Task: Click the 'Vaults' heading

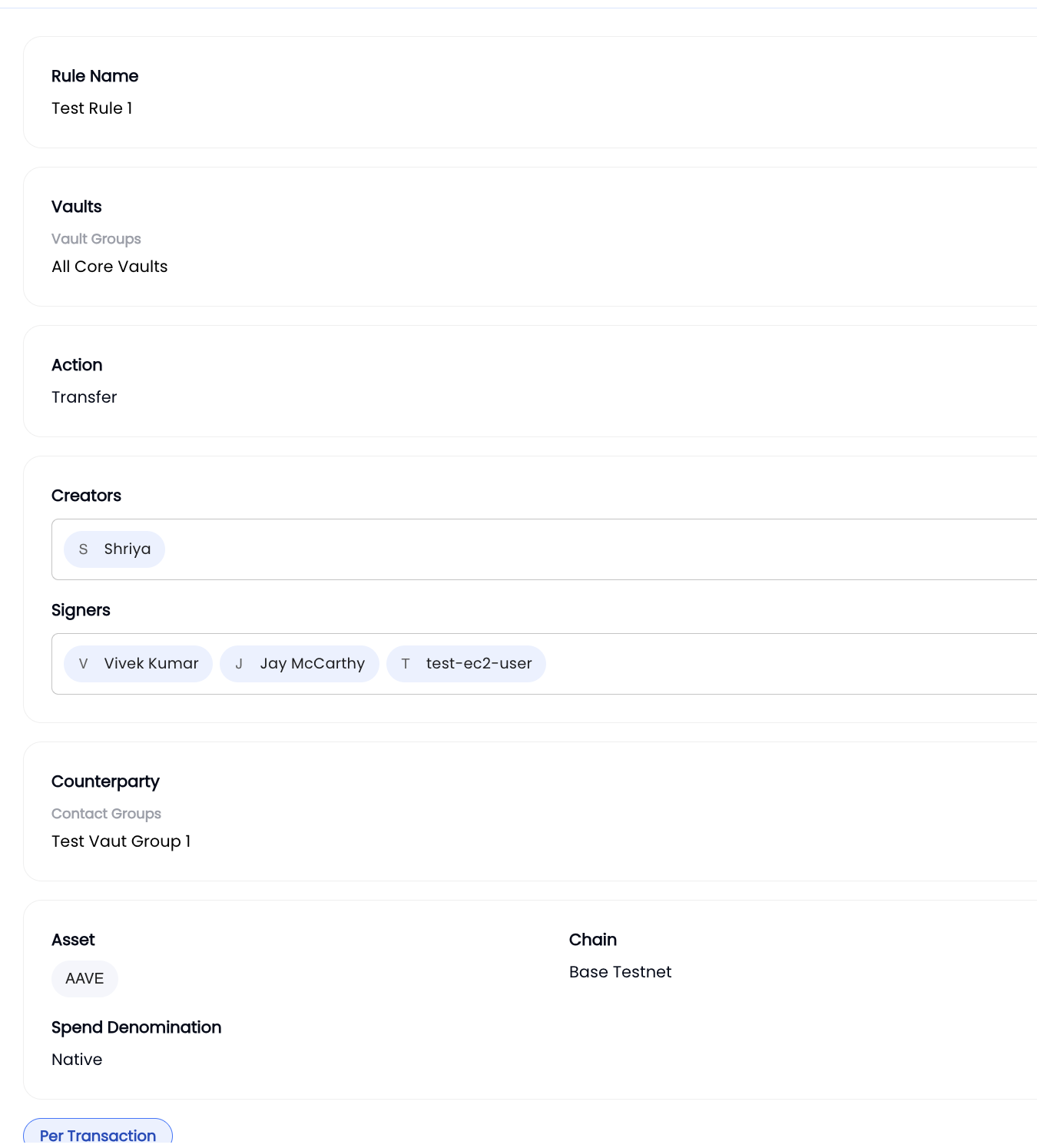Action: click(x=77, y=207)
